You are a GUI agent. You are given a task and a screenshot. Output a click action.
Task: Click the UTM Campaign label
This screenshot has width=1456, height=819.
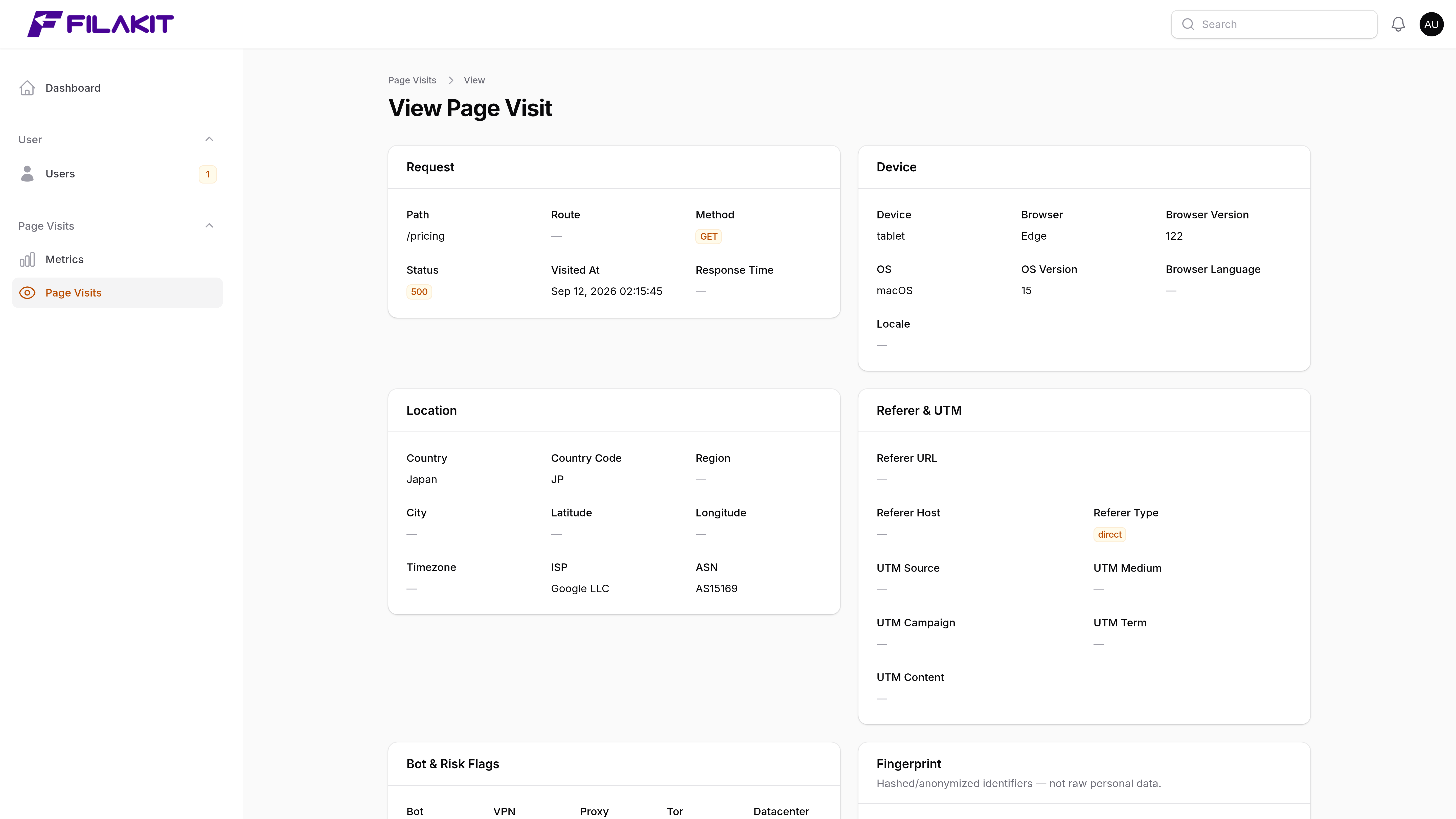point(916,623)
